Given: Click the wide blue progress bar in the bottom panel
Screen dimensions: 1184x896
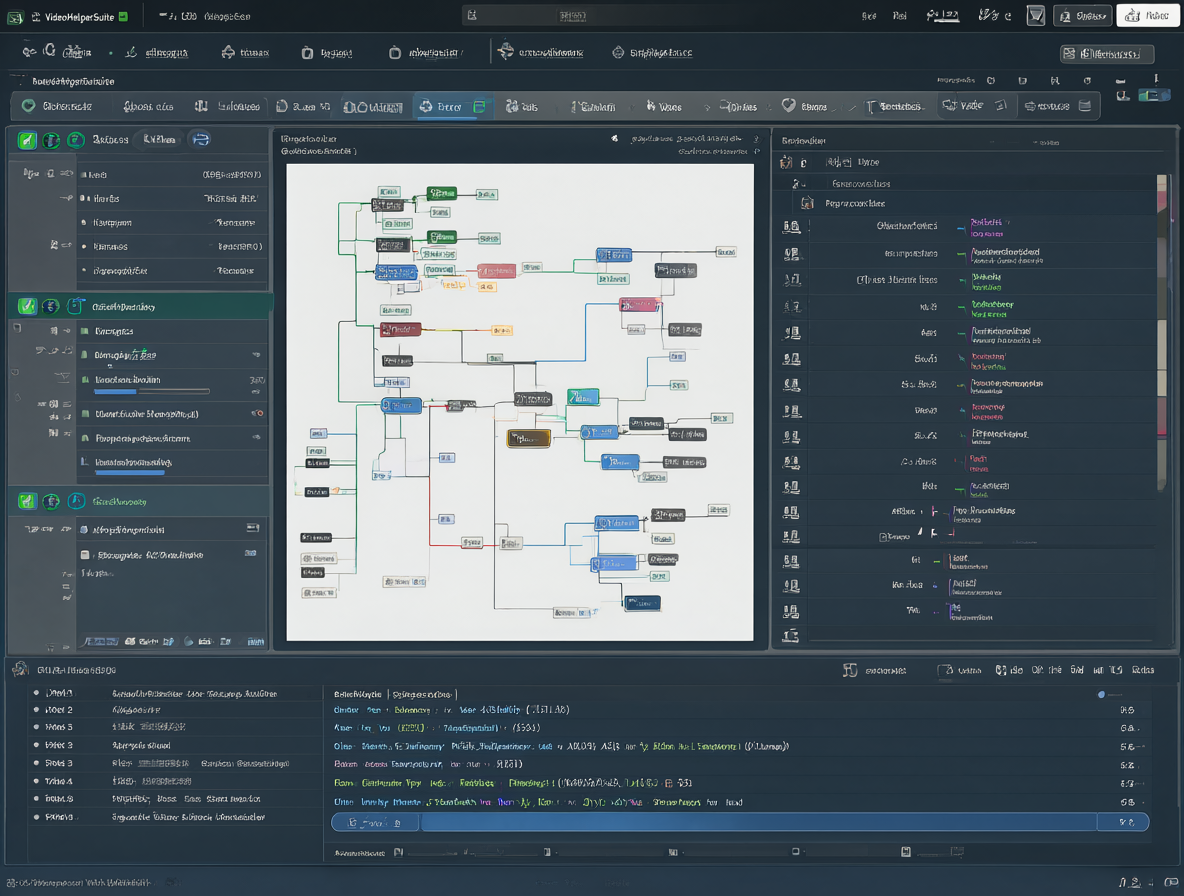Looking at the screenshot, I should click(x=740, y=822).
